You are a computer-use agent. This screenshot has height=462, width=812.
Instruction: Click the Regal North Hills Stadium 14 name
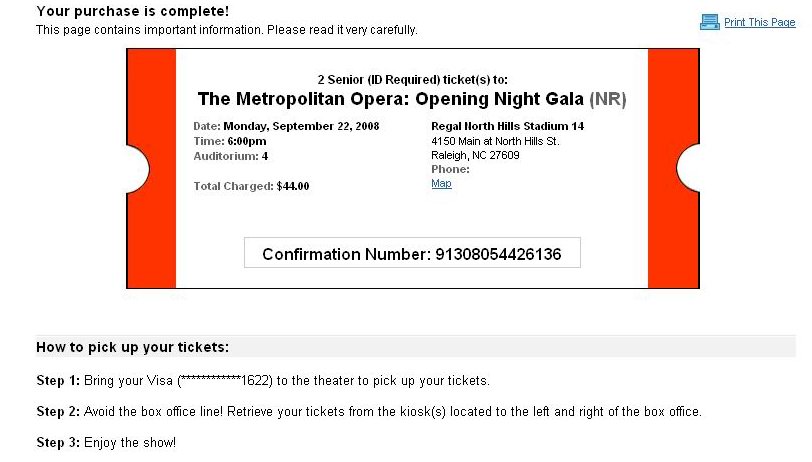click(x=508, y=126)
